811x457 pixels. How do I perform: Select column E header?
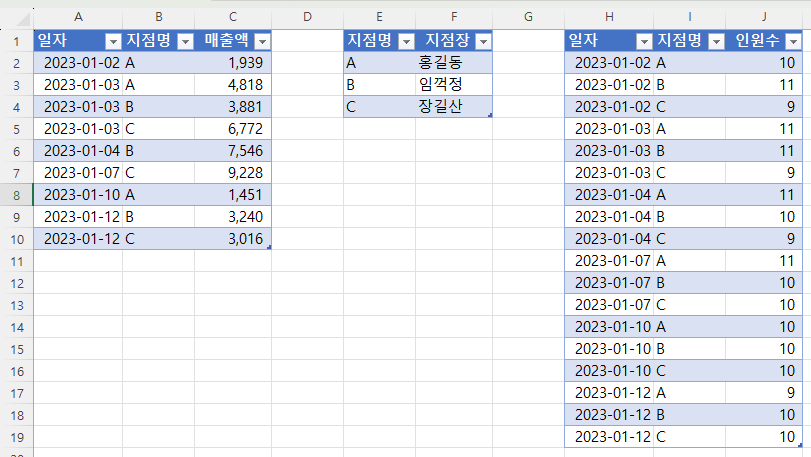[380, 17]
